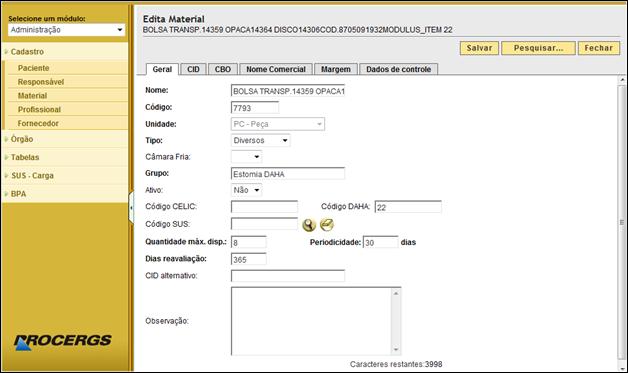Open the module selector dropdown Administração
The image size is (628, 373).
click(x=66, y=30)
